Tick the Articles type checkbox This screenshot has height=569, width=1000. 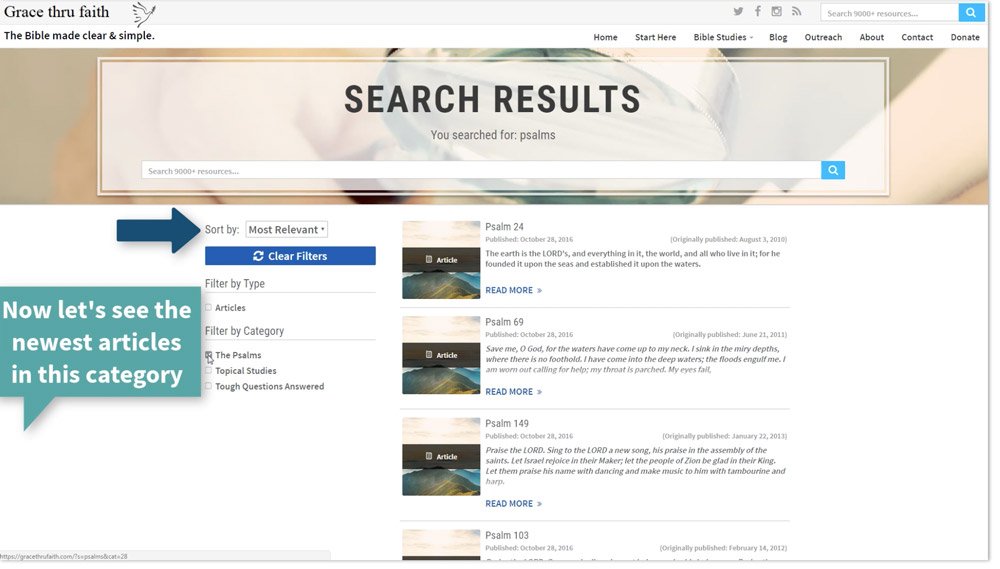coord(209,307)
